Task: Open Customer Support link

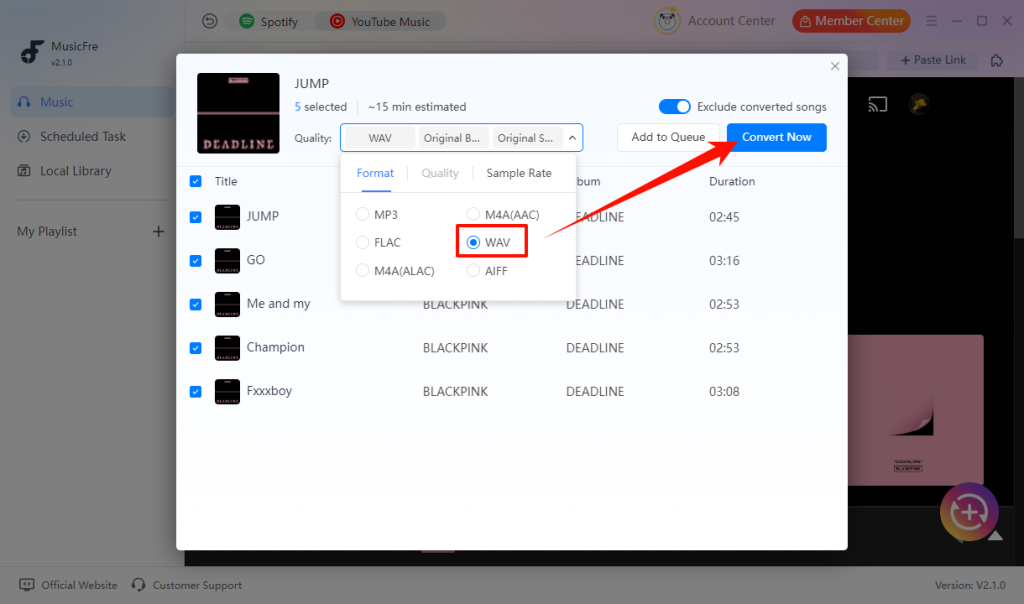Action: (x=187, y=585)
